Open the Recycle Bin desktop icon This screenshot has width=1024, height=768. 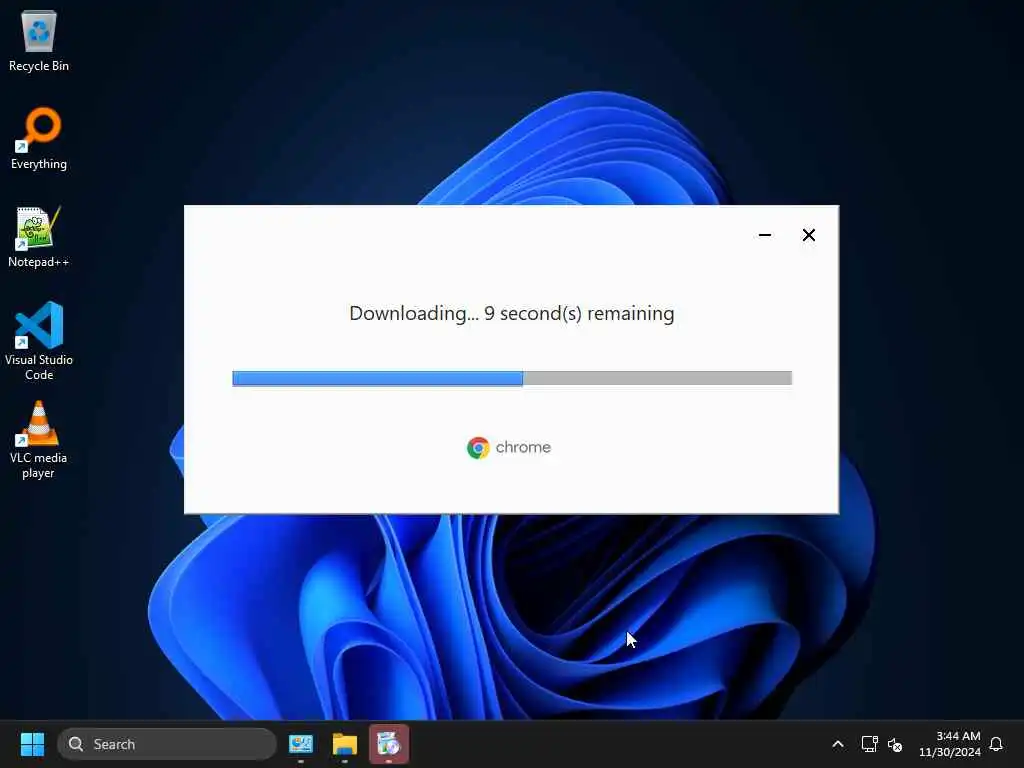39,40
